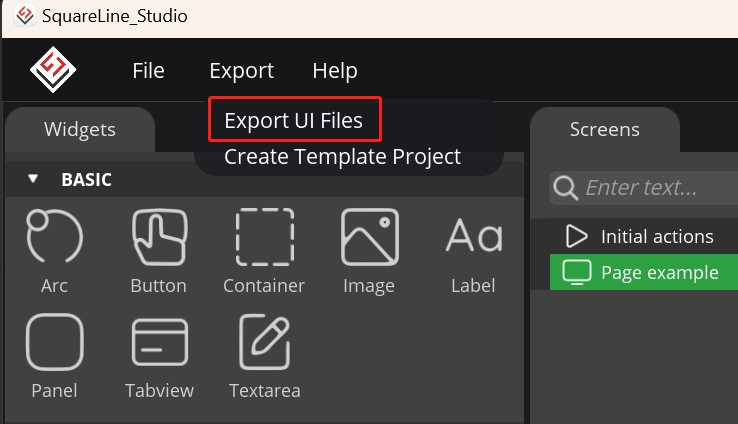Select the Arc widget icon

click(x=55, y=236)
